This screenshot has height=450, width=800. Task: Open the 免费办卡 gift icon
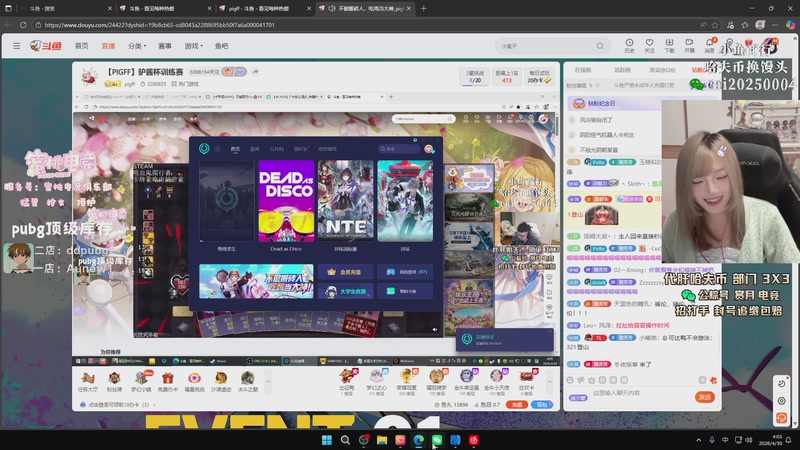point(167,382)
